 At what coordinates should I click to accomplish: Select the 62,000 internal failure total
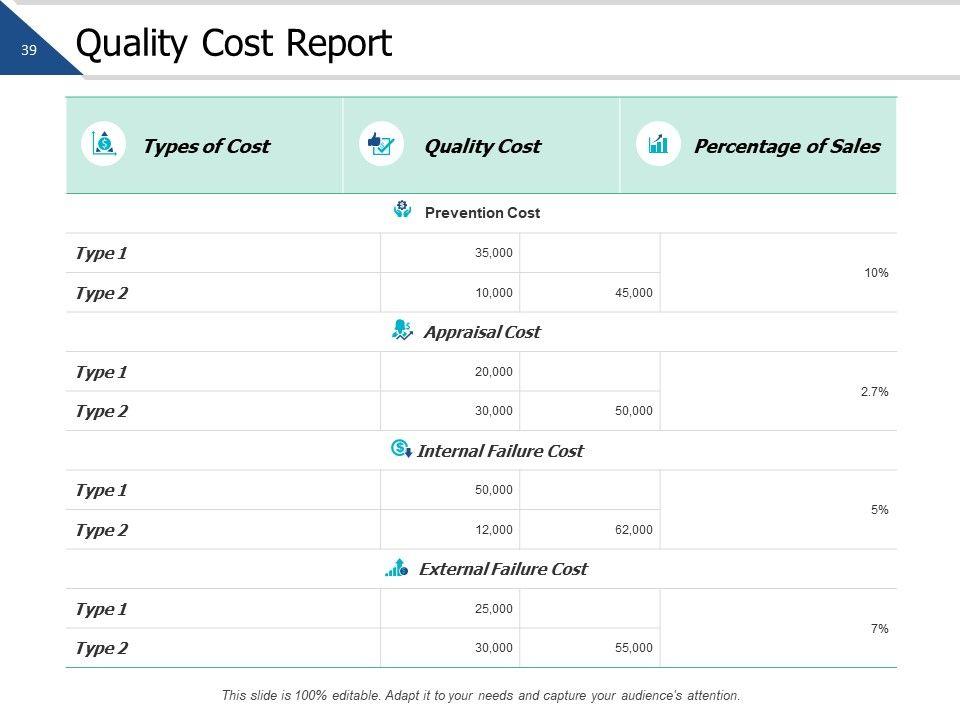click(634, 530)
